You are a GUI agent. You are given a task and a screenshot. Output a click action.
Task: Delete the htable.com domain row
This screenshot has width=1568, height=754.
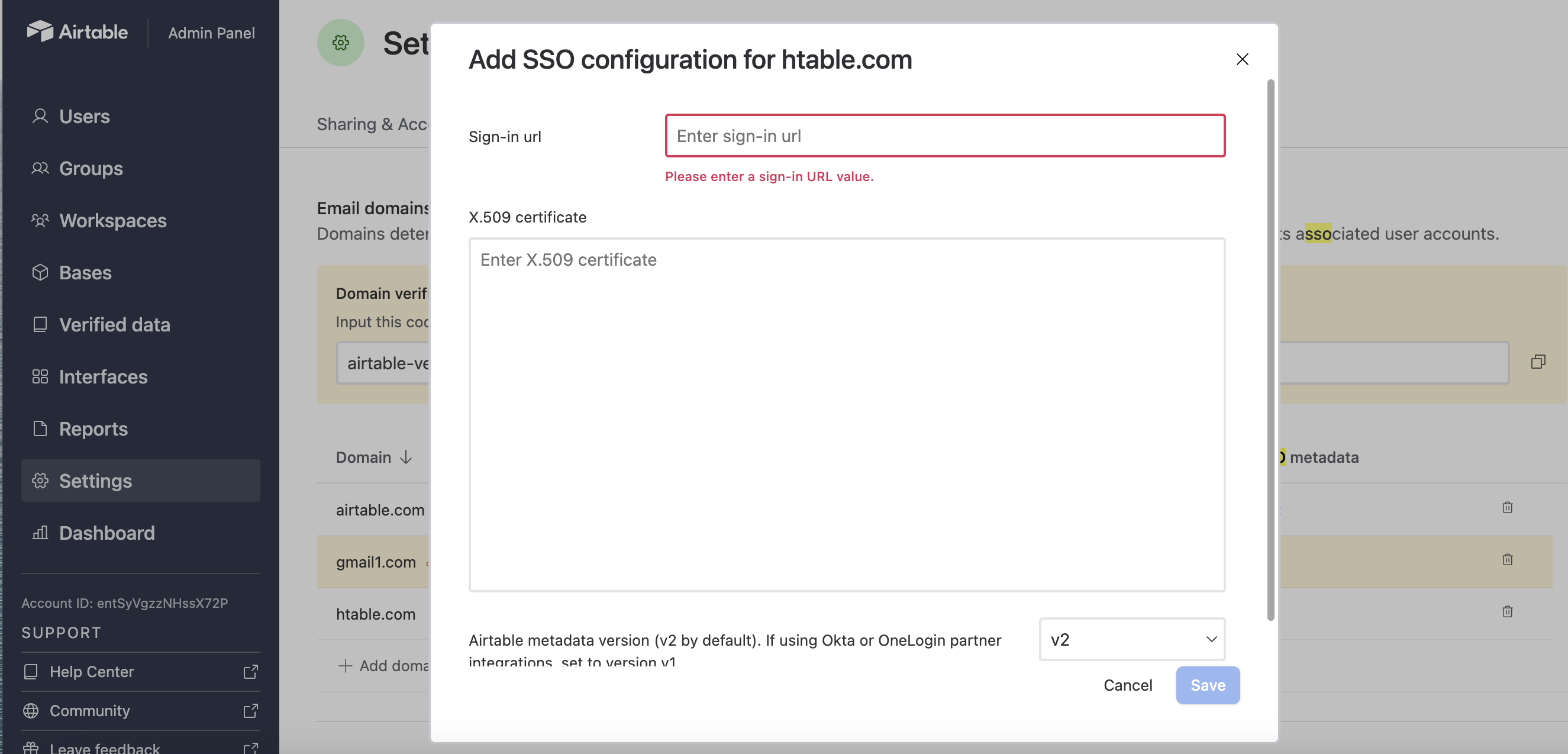(x=1507, y=611)
